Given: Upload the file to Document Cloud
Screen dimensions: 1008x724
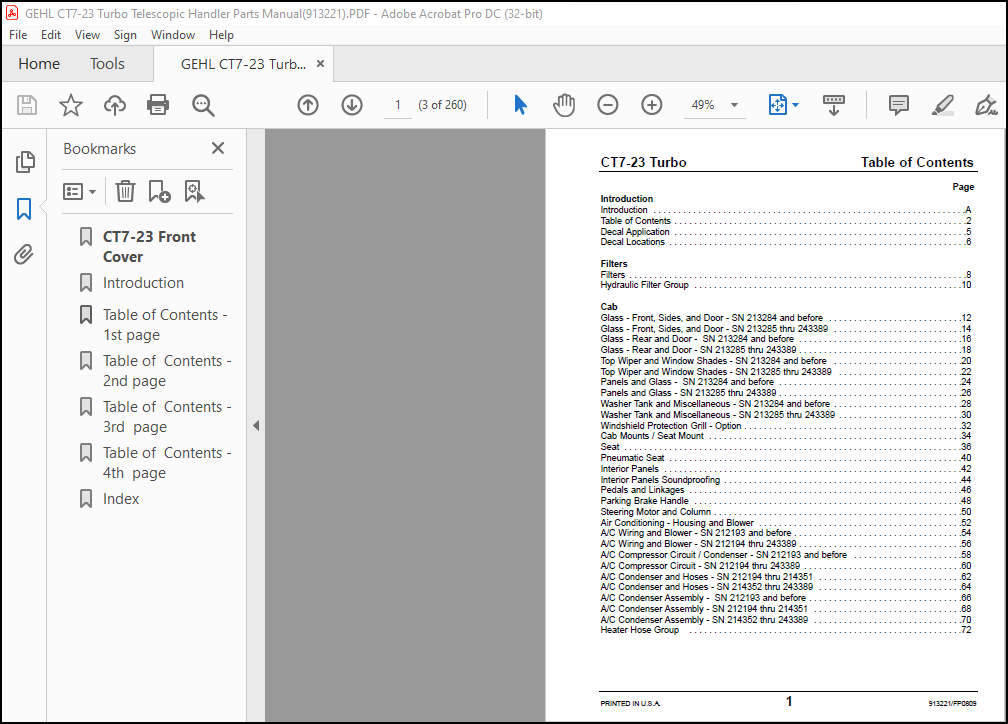Looking at the screenshot, I should point(115,105).
